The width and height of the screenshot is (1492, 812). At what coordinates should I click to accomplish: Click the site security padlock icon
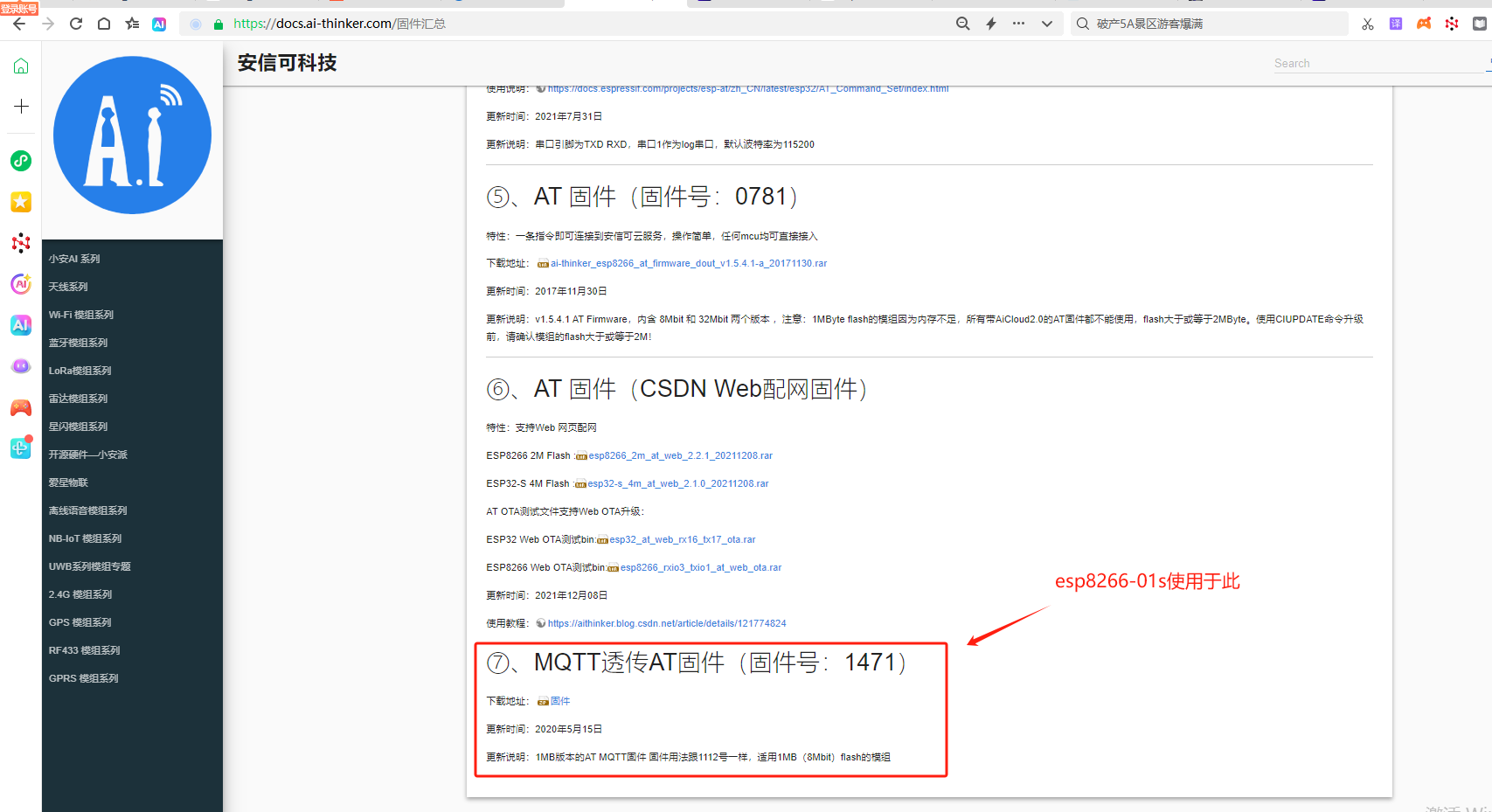click(x=218, y=24)
